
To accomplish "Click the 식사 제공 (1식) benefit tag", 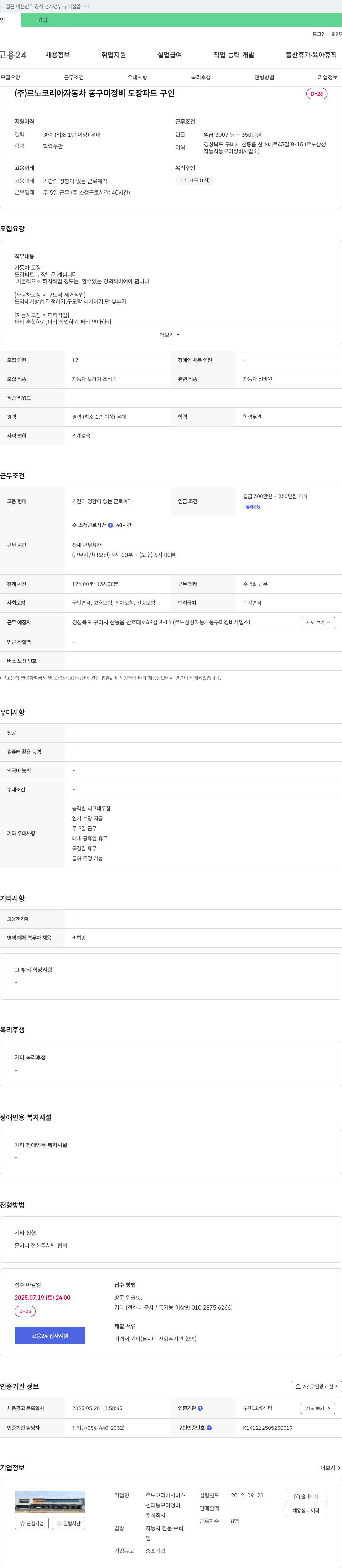I will pyautogui.click(x=194, y=180).
